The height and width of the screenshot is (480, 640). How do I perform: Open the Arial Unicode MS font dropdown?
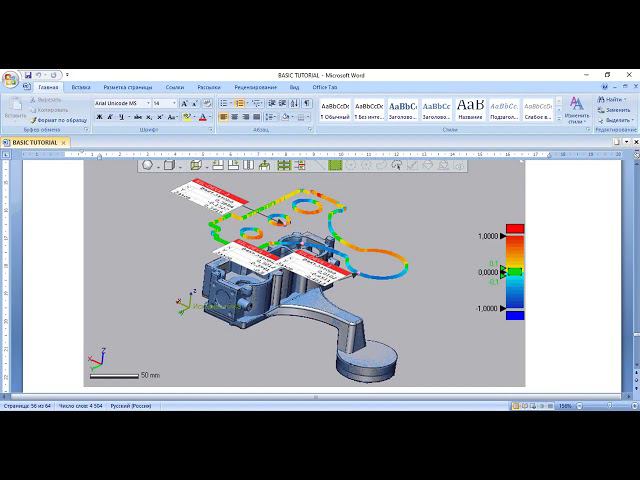tap(148, 104)
